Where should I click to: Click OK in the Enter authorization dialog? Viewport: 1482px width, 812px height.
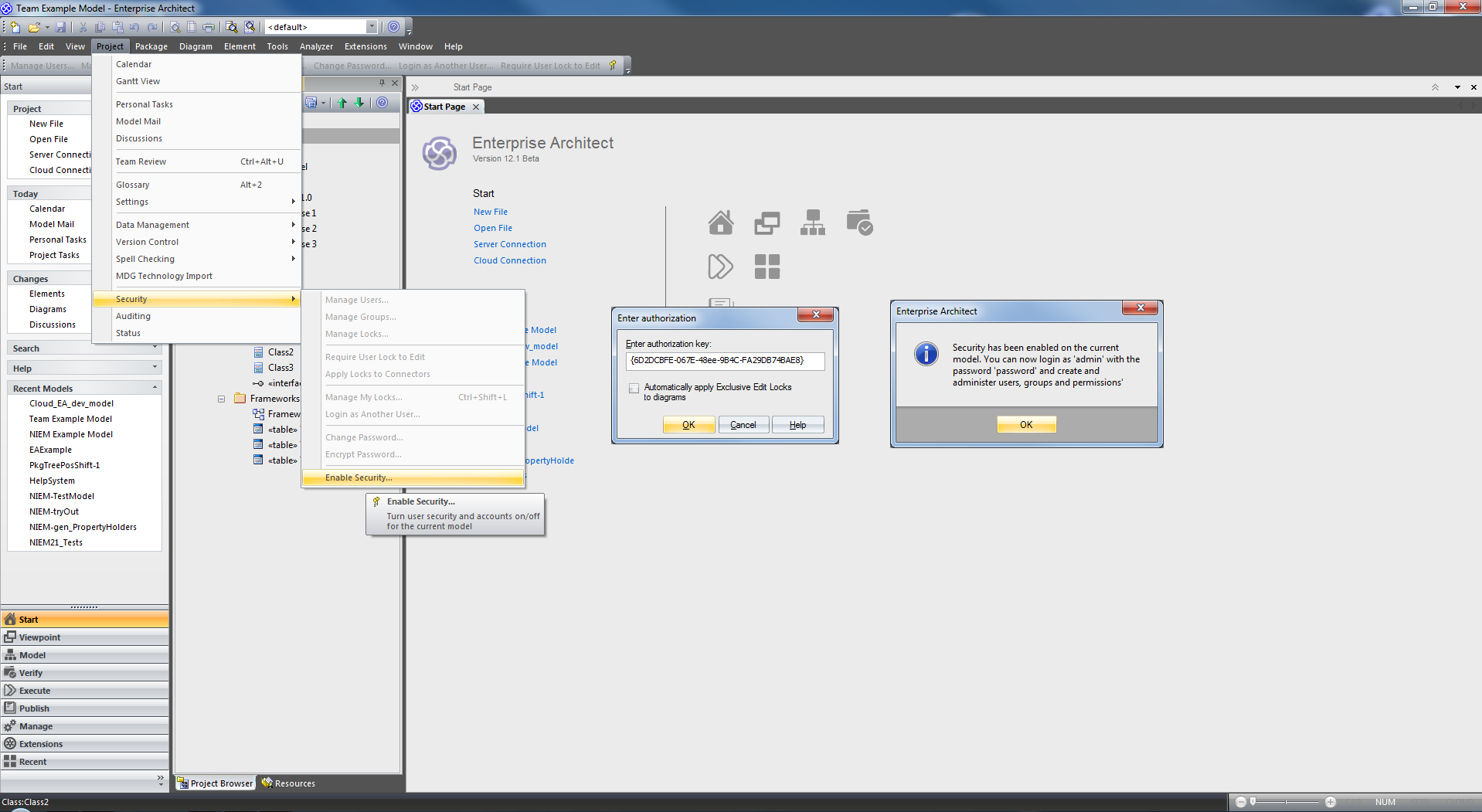coord(688,425)
